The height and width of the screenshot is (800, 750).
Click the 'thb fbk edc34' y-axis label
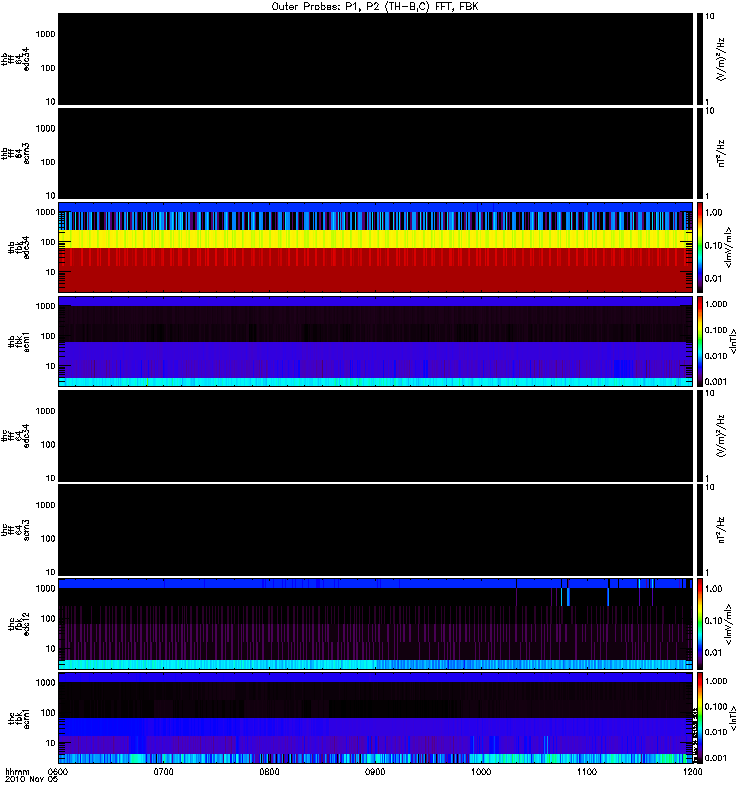pos(19,247)
